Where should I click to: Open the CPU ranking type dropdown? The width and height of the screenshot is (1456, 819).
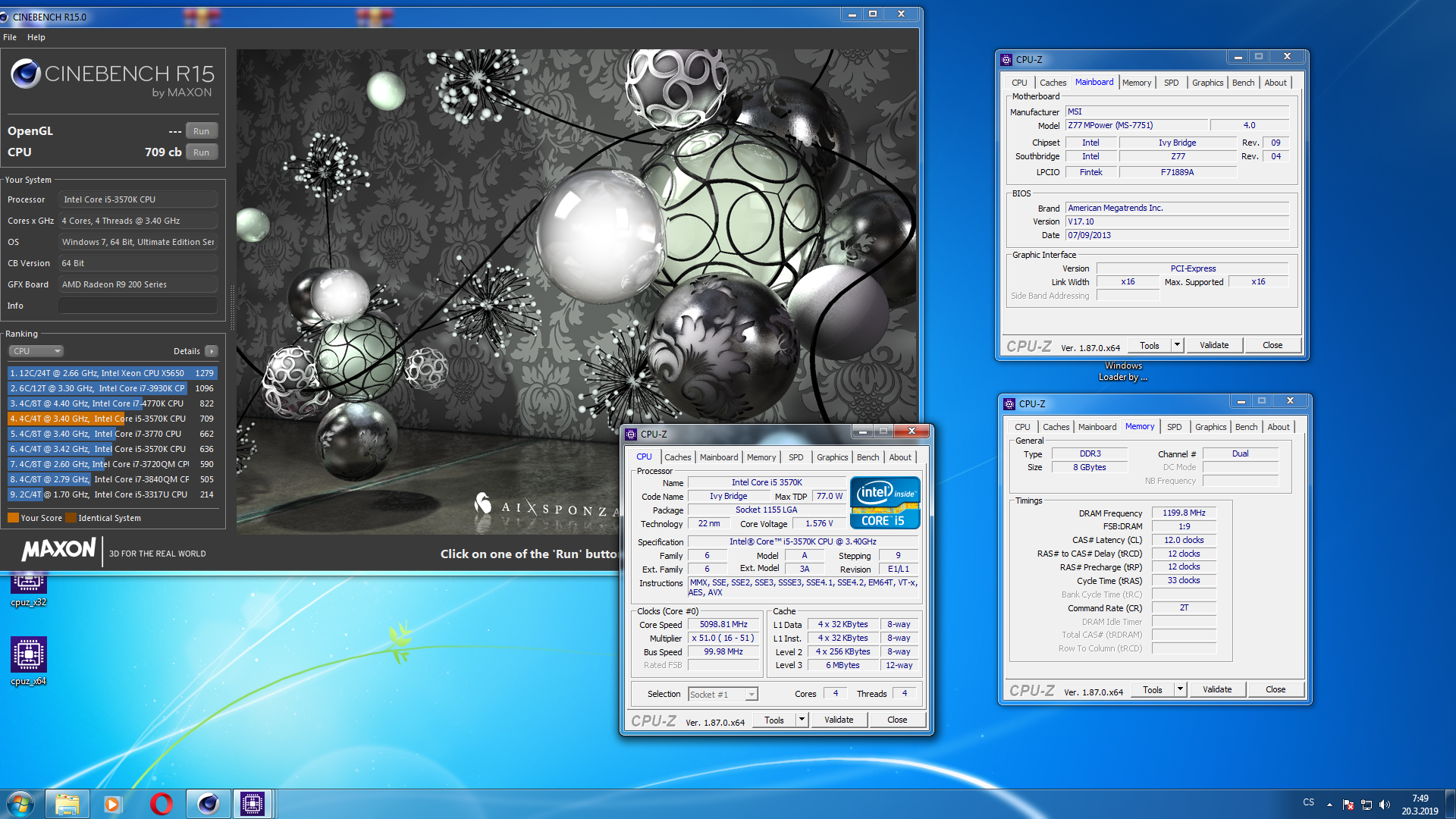coord(36,351)
